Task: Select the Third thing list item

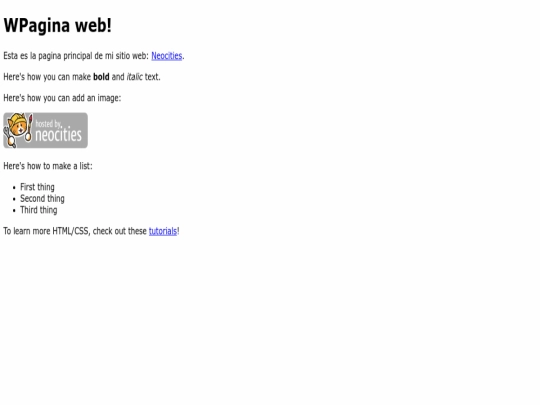Action: point(39,210)
